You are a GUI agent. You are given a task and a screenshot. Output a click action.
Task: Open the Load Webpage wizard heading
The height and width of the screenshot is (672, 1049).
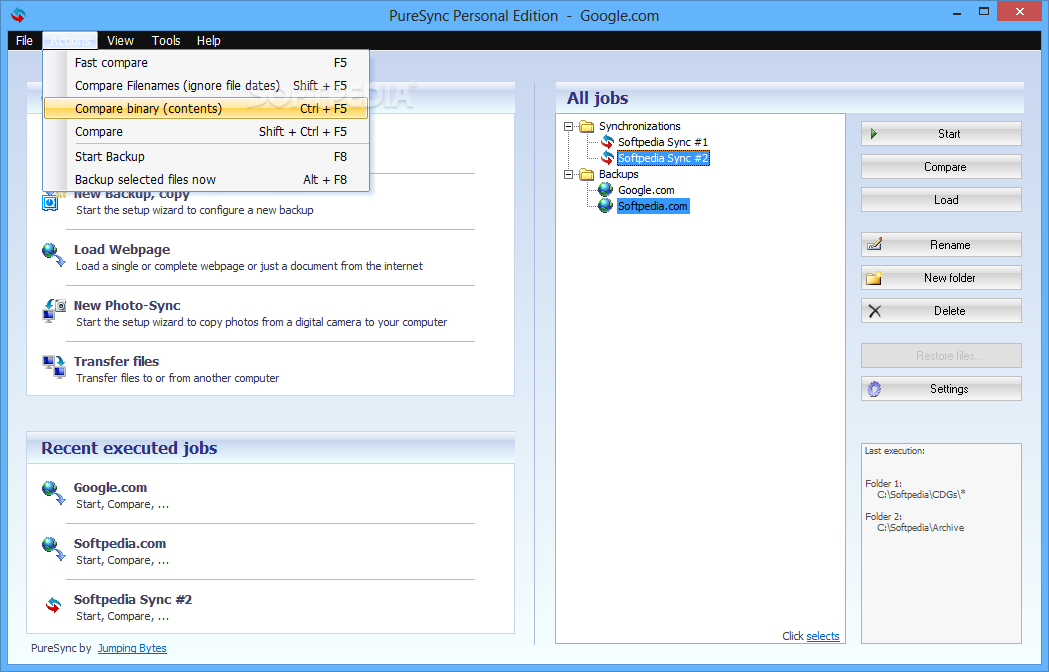[122, 249]
